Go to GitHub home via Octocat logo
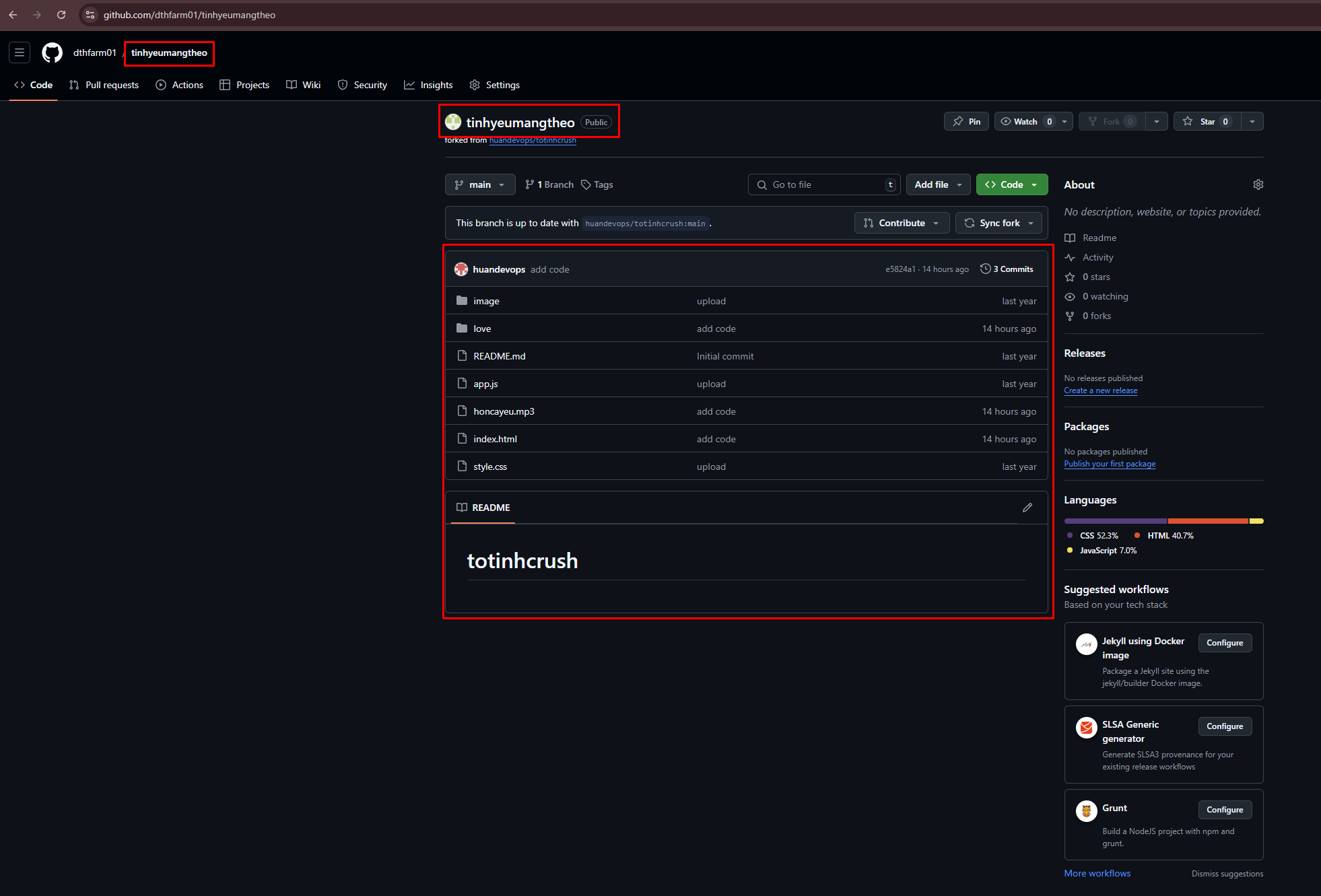Screen dimensions: 1321x896 (x=52, y=53)
